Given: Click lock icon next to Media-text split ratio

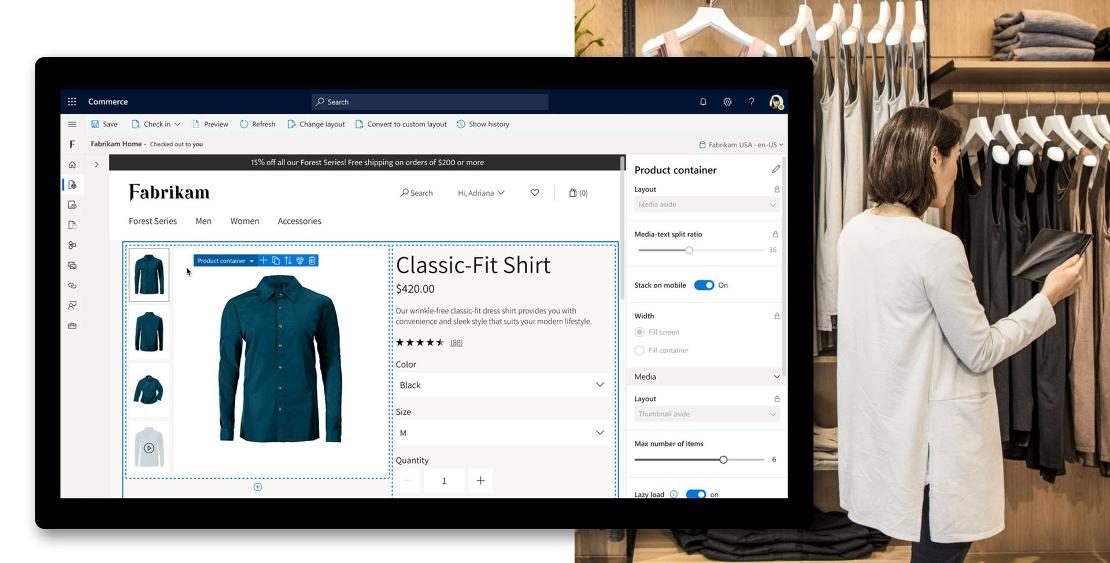Looking at the screenshot, I should coord(775,234).
